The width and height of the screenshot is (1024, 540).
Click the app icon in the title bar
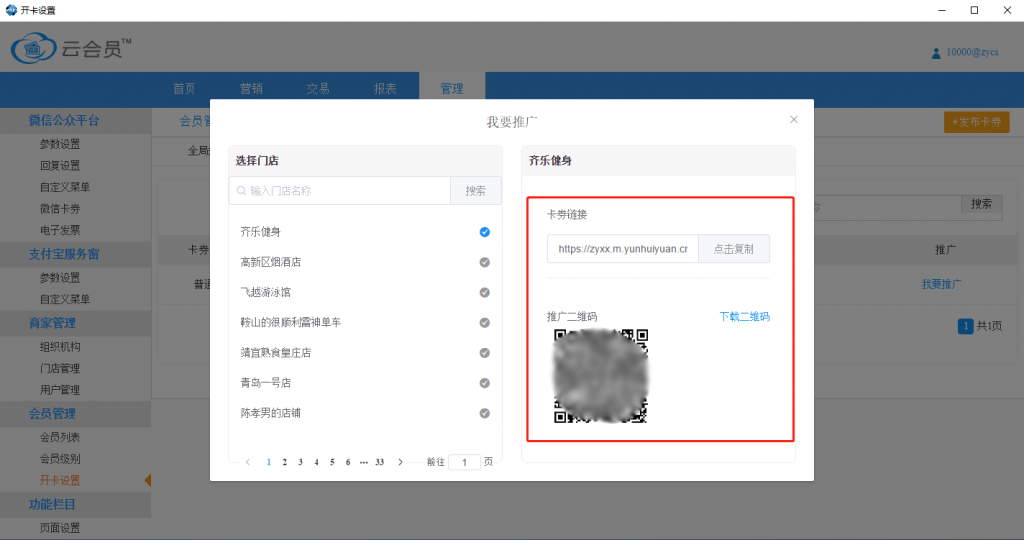[x=10, y=10]
